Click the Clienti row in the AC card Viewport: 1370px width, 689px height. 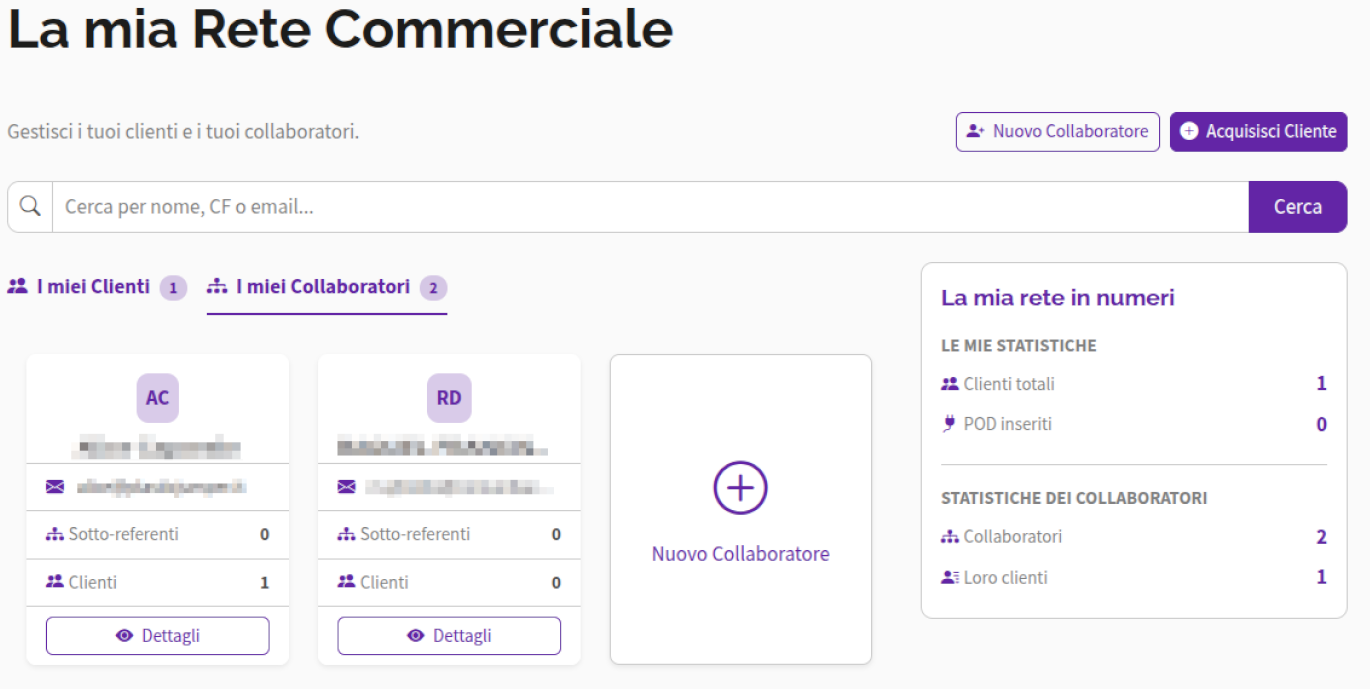[158, 582]
